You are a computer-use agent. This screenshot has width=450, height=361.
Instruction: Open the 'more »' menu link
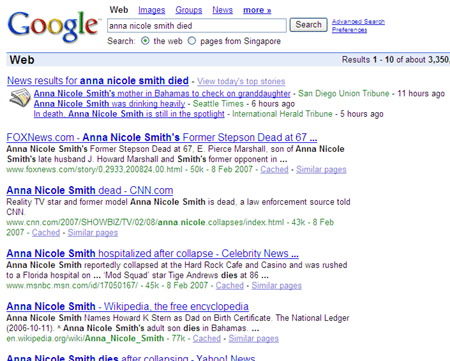pos(257,10)
